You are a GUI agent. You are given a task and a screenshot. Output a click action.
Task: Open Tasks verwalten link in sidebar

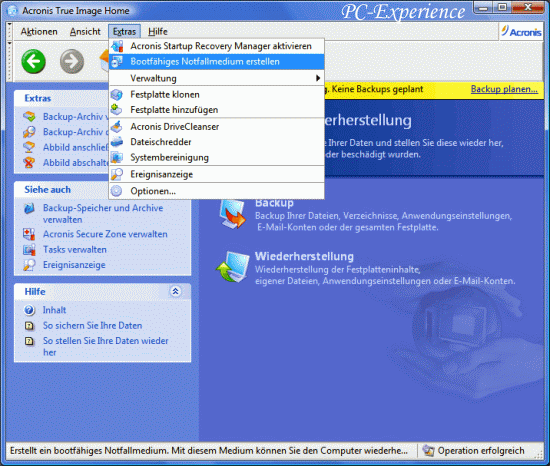click(x=75, y=250)
